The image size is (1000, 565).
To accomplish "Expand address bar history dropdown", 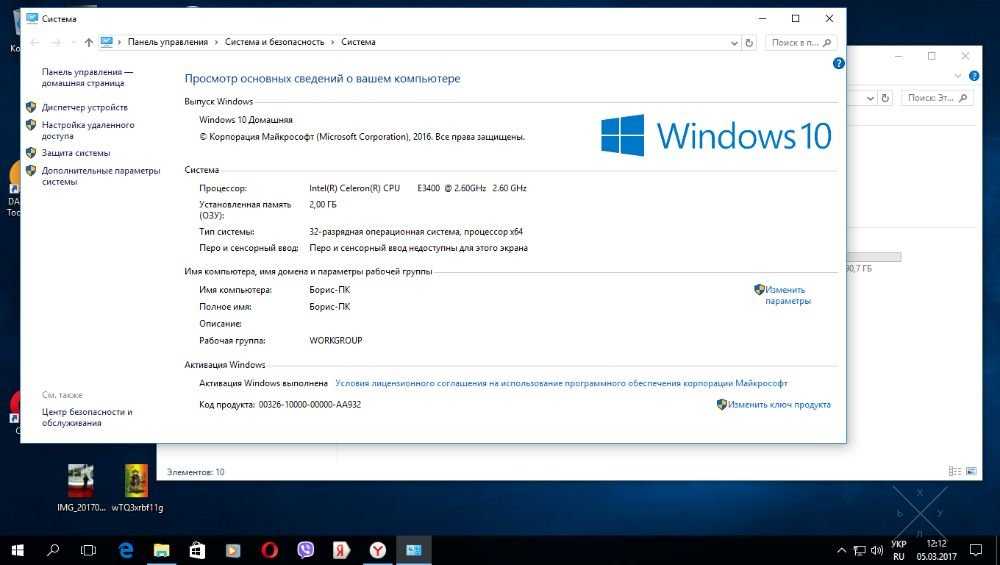I will (734, 43).
